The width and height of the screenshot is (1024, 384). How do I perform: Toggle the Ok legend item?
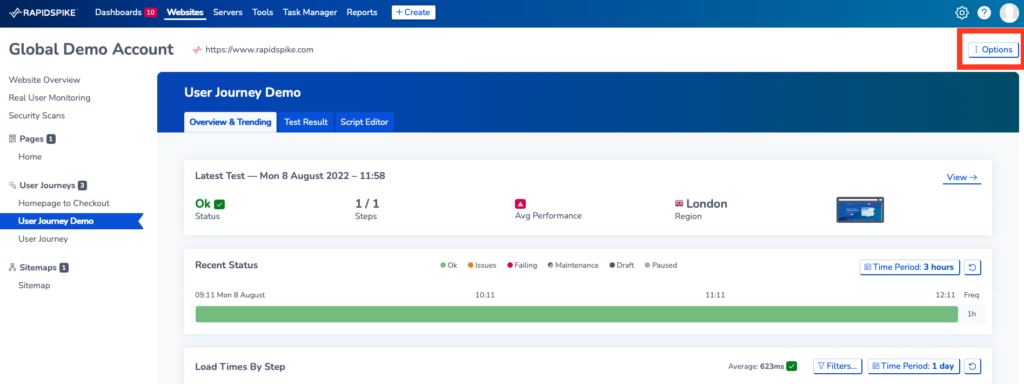click(449, 265)
